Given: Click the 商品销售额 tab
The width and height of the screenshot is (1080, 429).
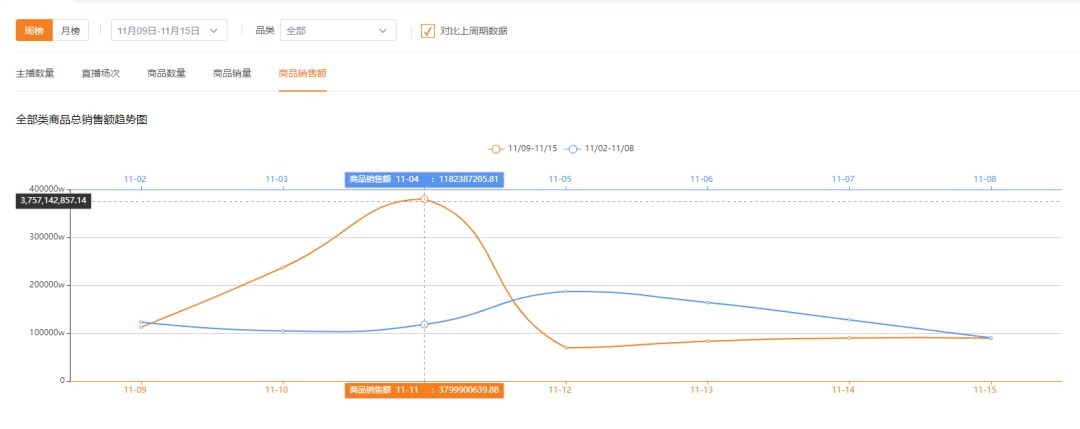Looking at the screenshot, I should [x=302, y=73].
